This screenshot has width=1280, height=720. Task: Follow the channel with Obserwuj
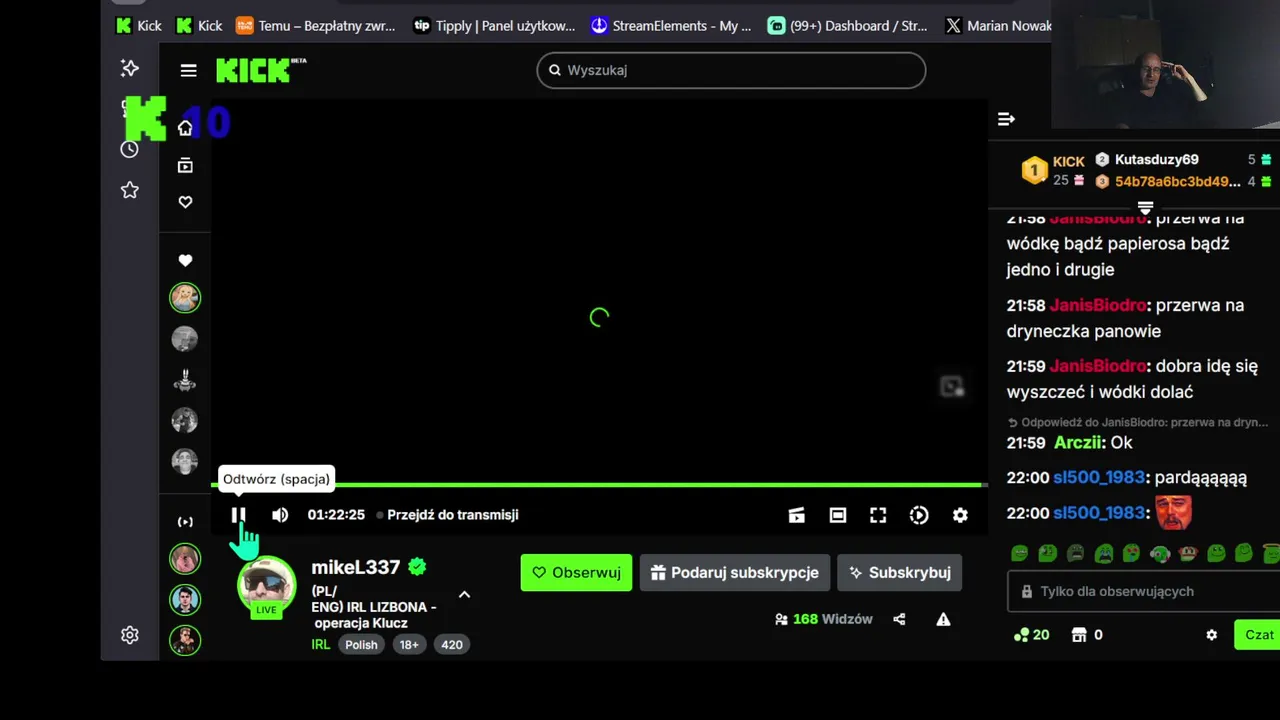point(576,573)
